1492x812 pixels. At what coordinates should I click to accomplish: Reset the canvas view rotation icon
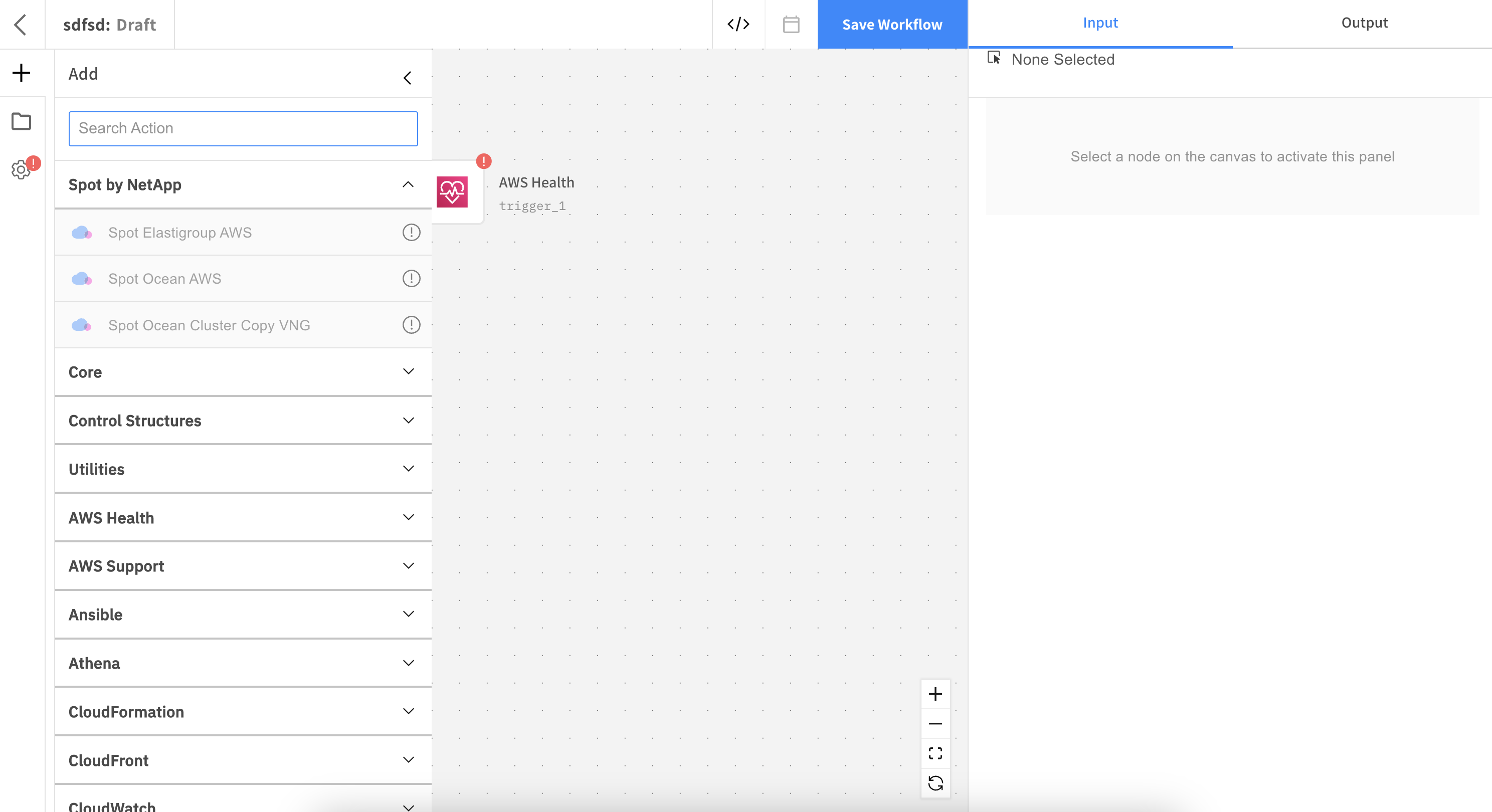click(936, 783)
